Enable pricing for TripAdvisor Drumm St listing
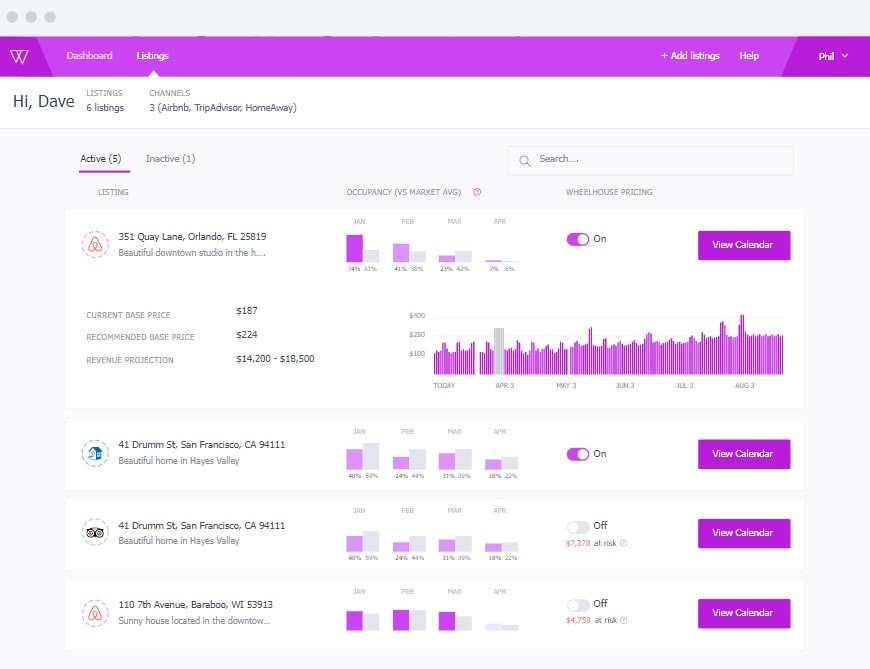870x669 pixels. 578,526
